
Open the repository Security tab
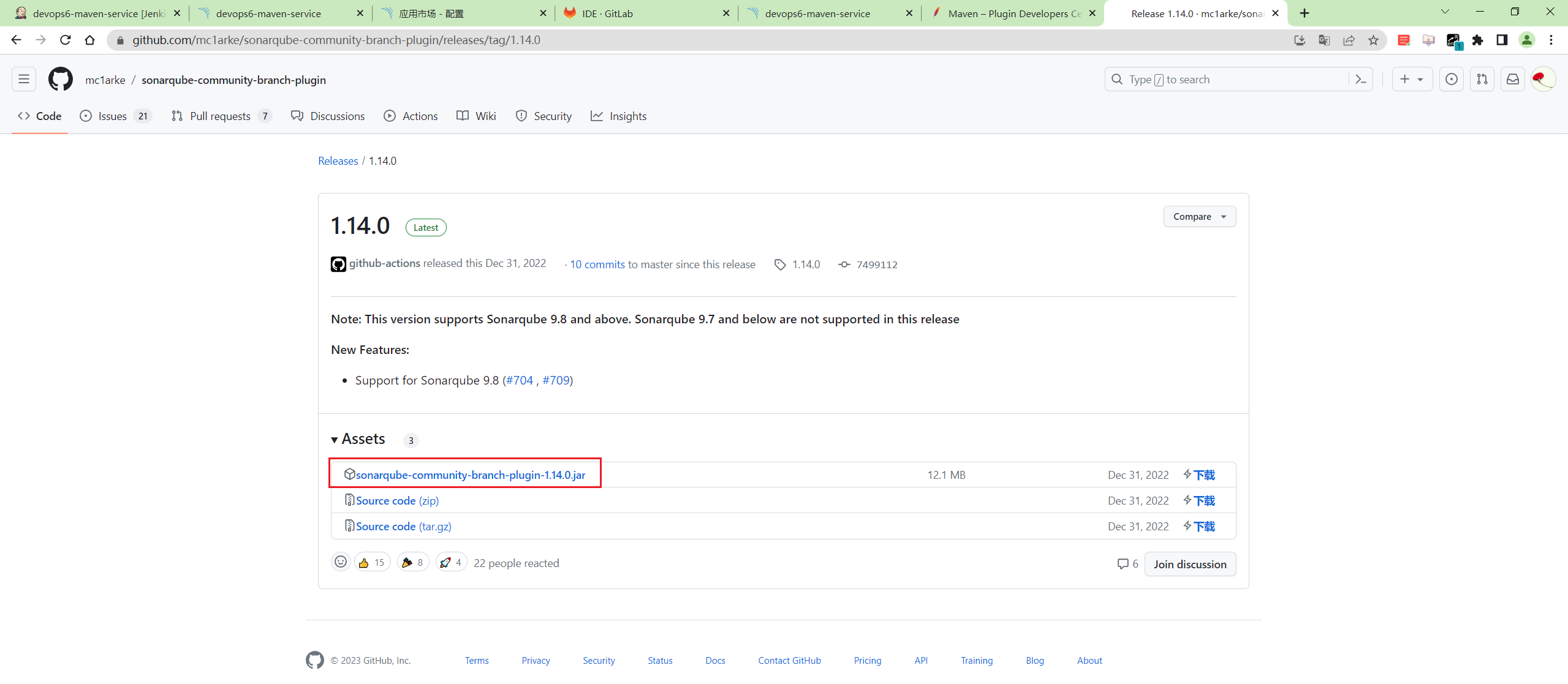(x=543, y=116)
